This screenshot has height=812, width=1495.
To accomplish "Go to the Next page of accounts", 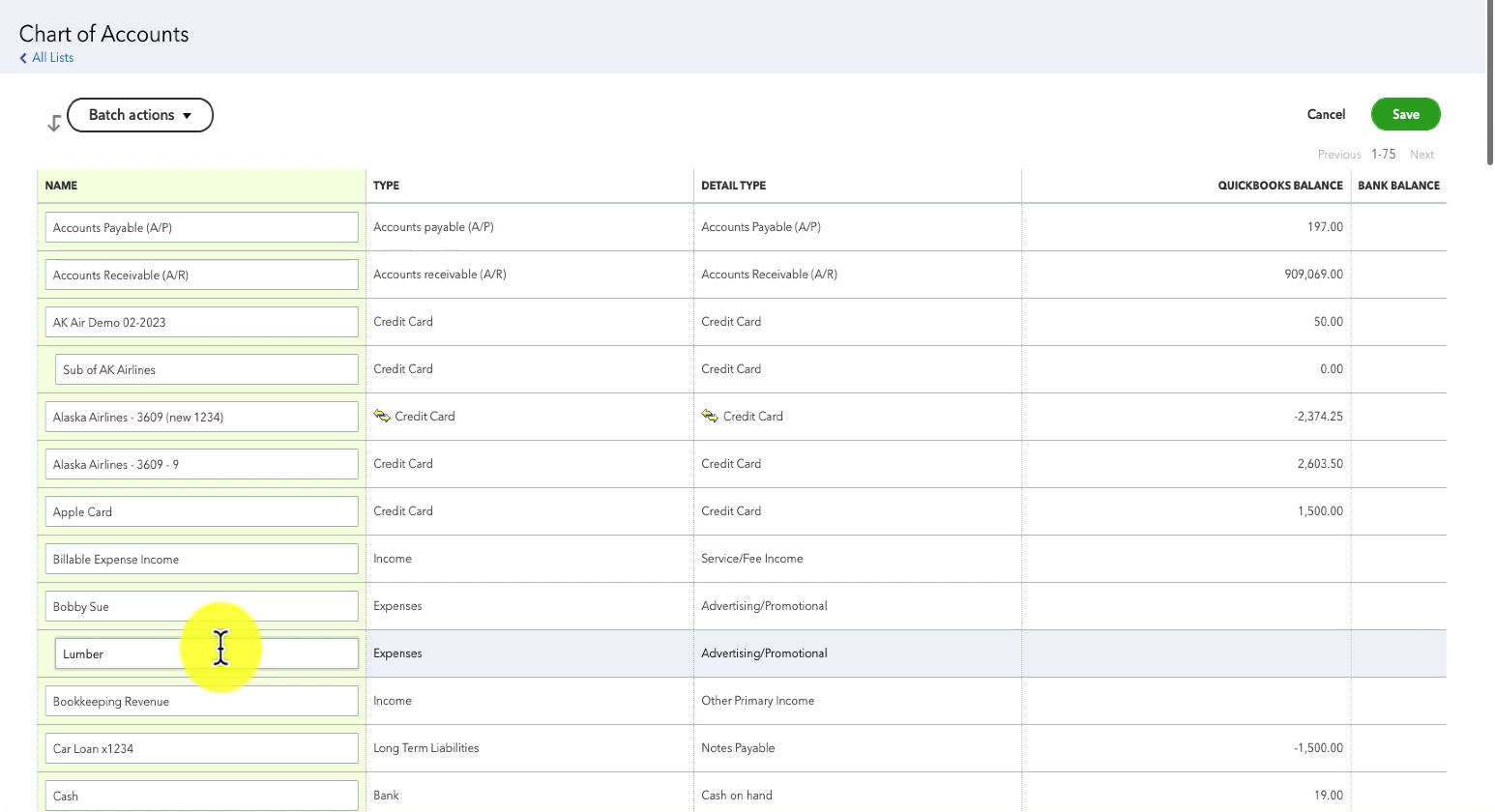I will point(1422,155).
